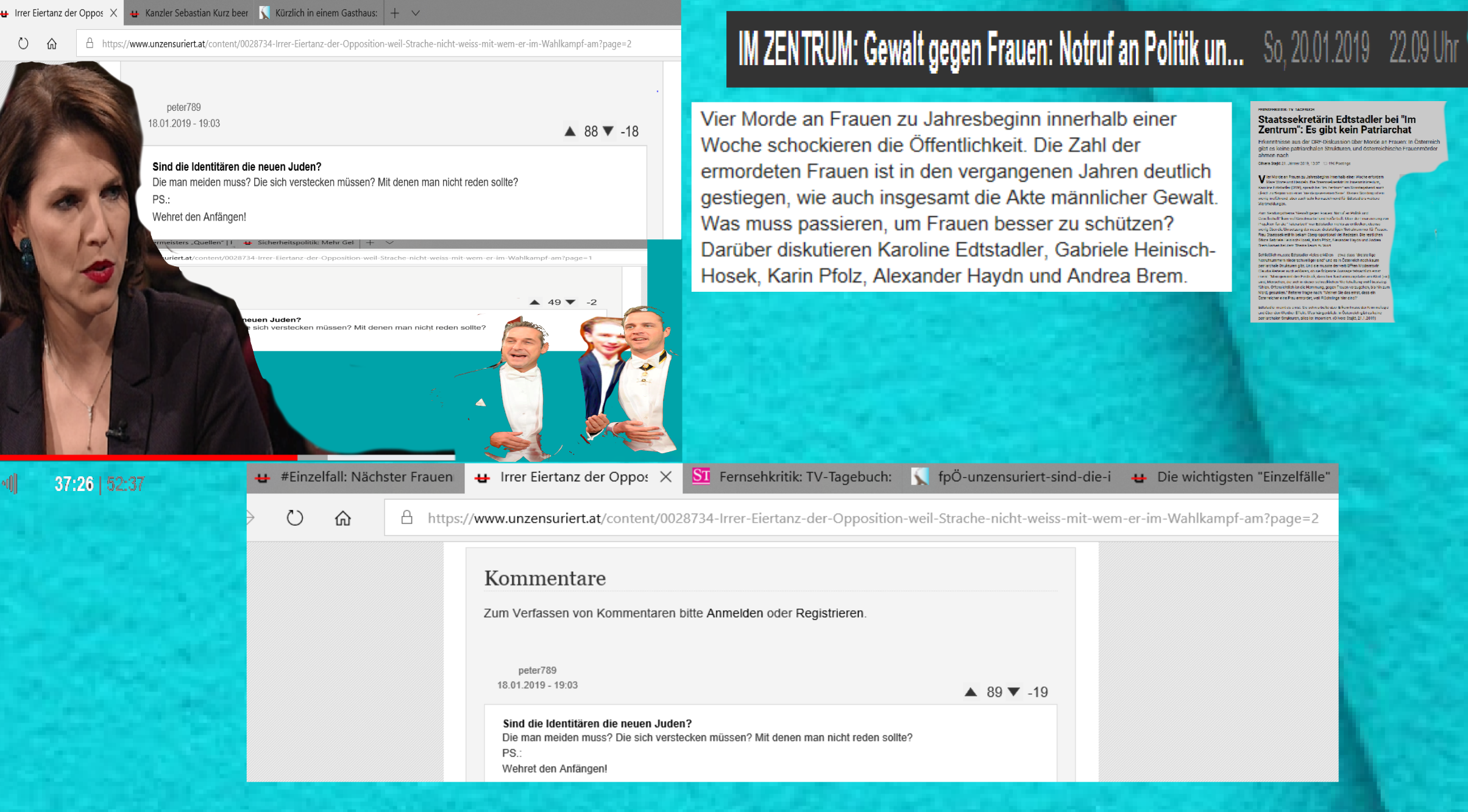Screen dimensions: 1468x812
Task: Open a new tab with the plus button
Action: (x=395, y=13)
